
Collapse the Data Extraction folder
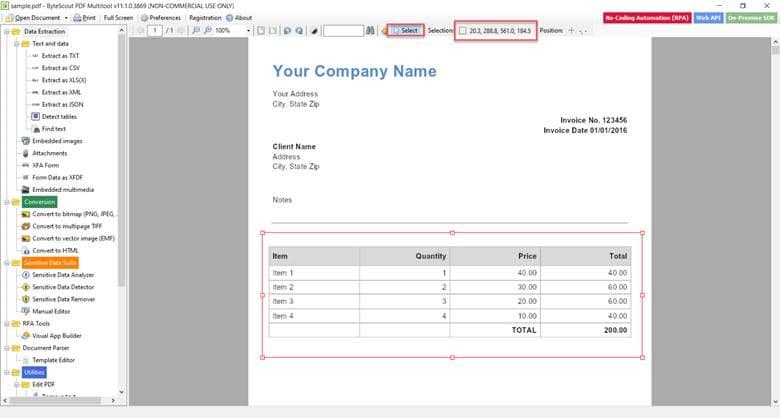tap(5, 31)
